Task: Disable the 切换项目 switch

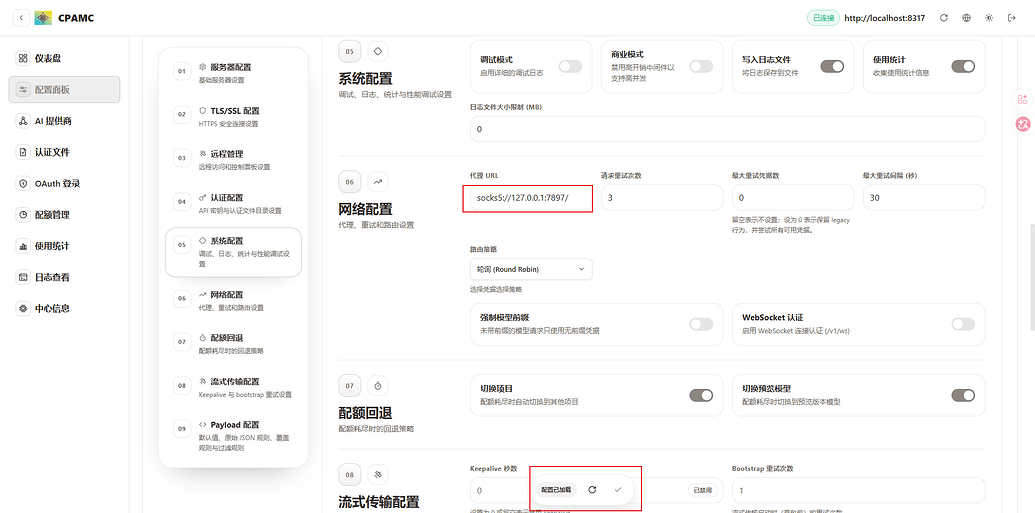Action: pos(701,395)
